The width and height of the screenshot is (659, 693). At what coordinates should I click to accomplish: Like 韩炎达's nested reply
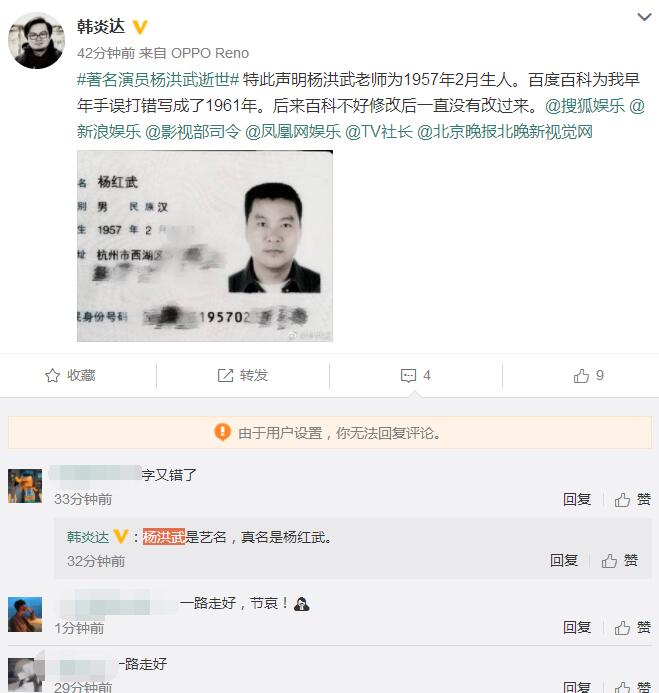tap(620, 561)
